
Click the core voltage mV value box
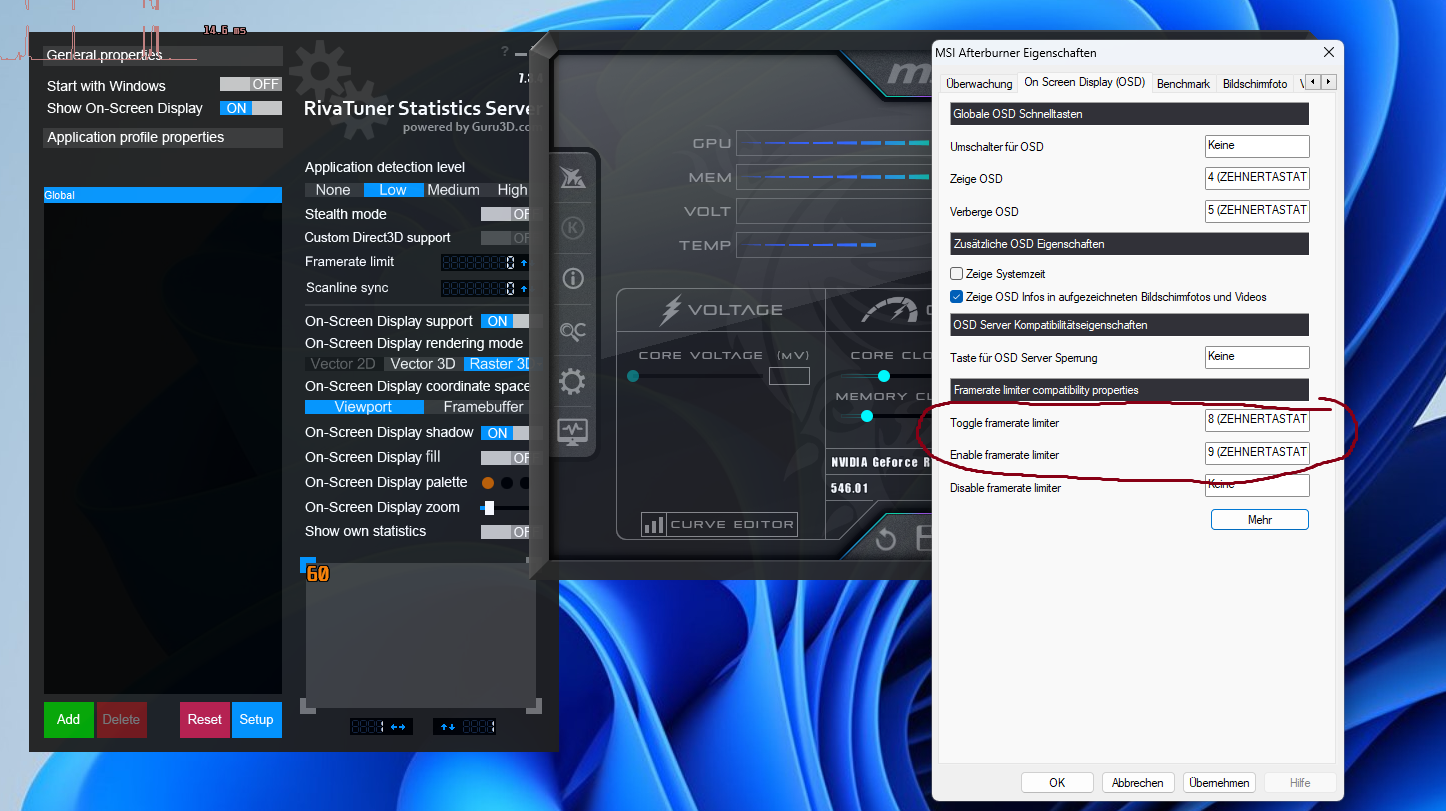pos(789,376)
